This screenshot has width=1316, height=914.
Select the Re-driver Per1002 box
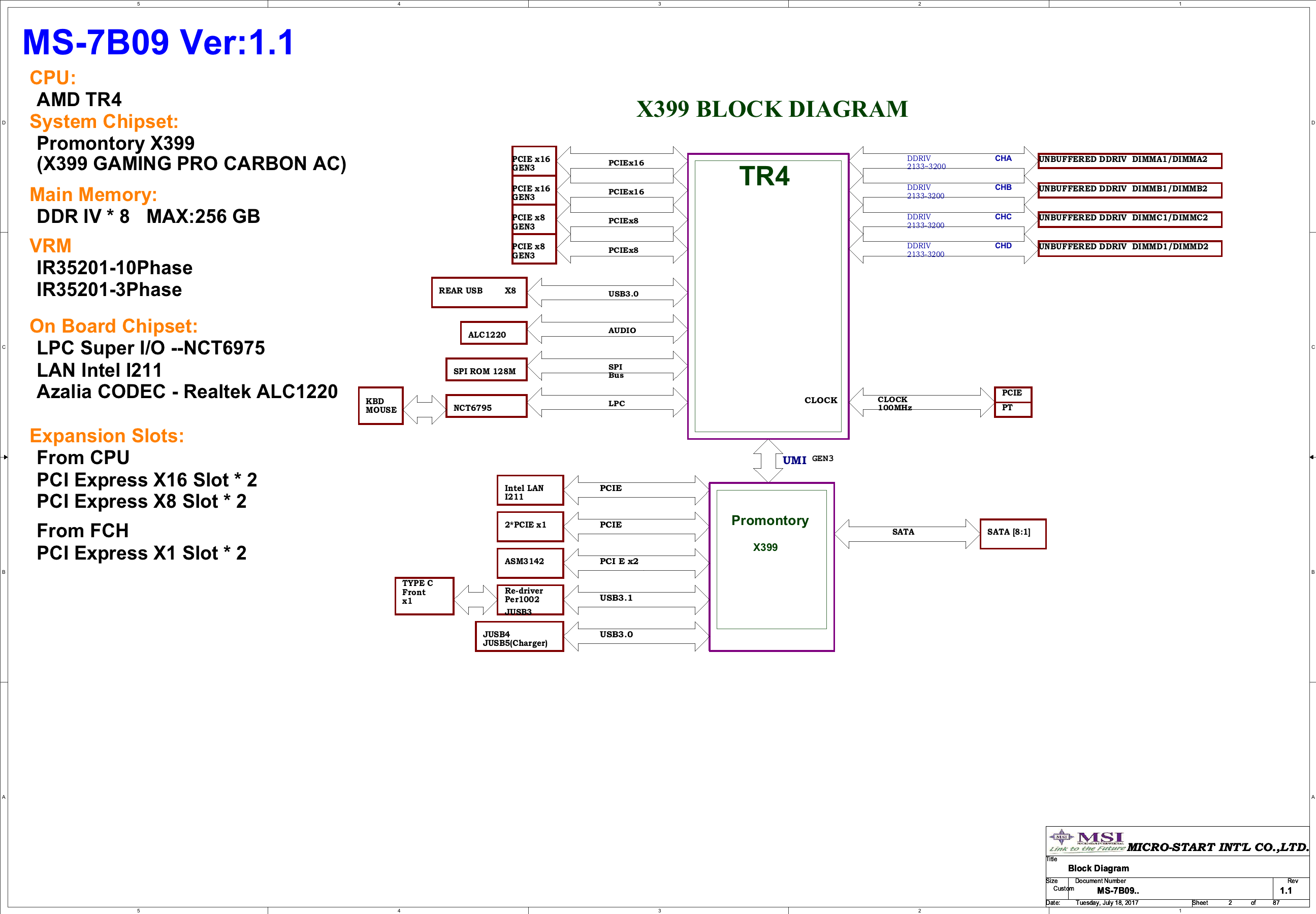(530, 599)
